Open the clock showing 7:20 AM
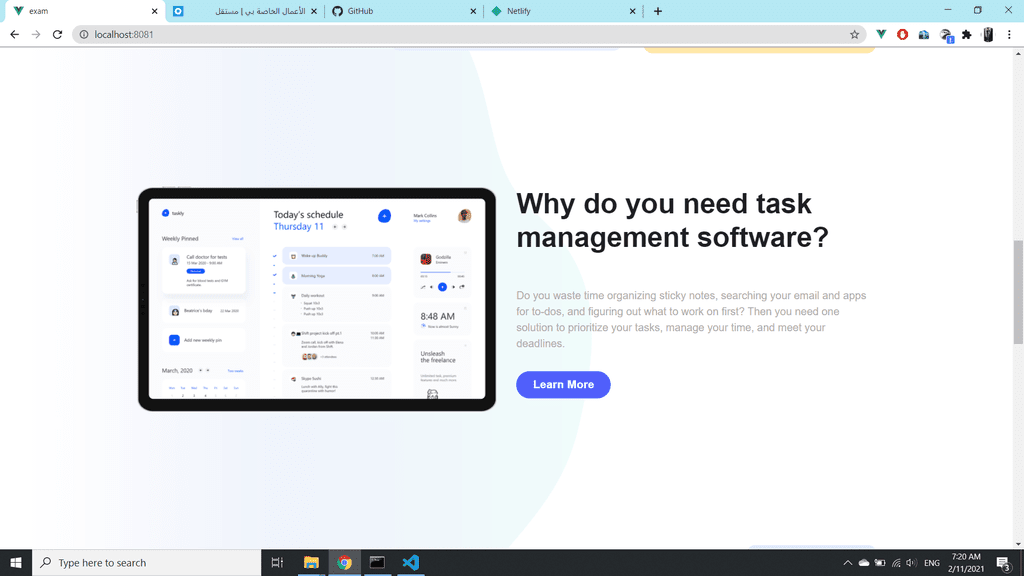The height and width of the screenshot is (576, 1024). tap(966, 562)
